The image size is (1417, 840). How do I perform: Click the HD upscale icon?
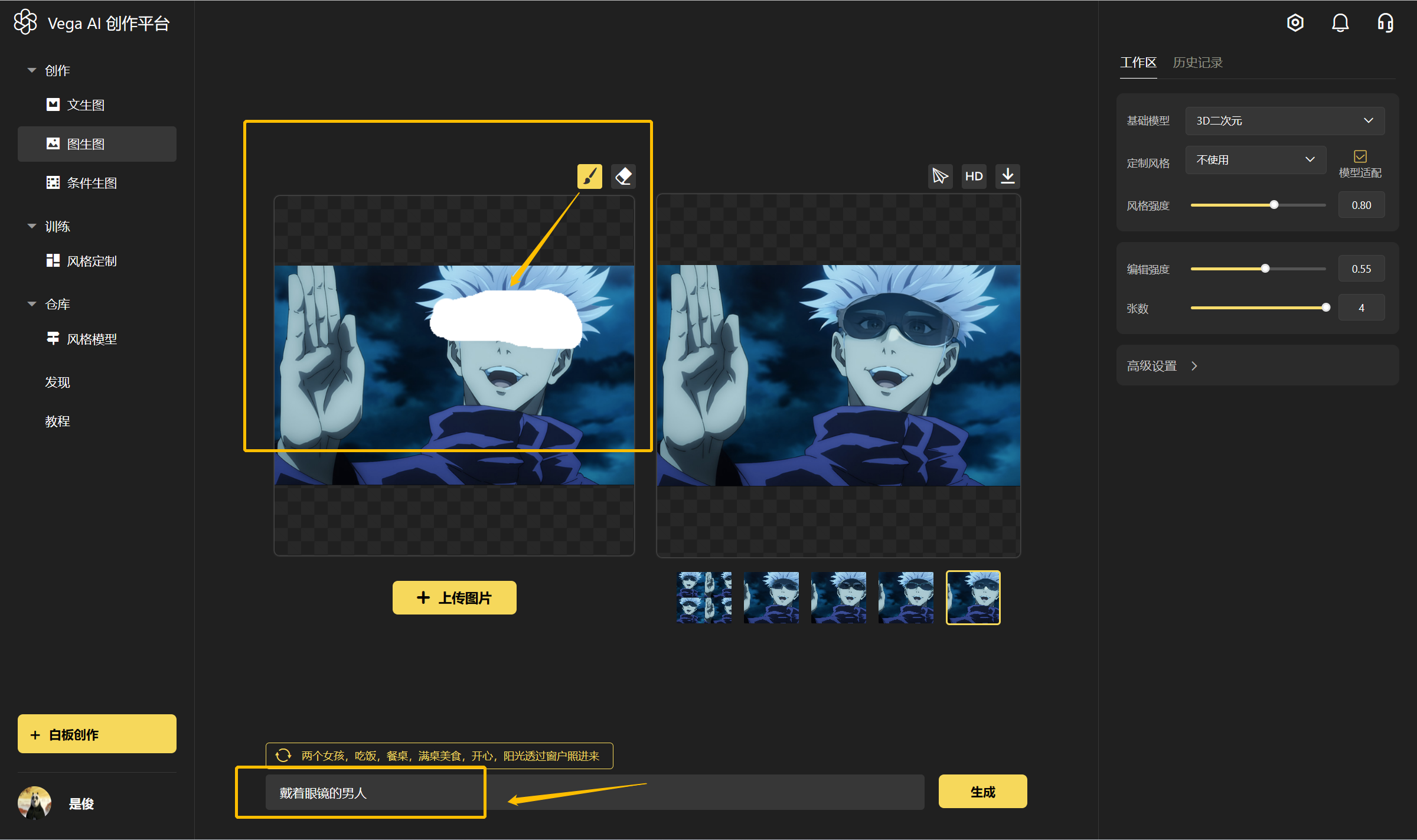coord(974,177)
